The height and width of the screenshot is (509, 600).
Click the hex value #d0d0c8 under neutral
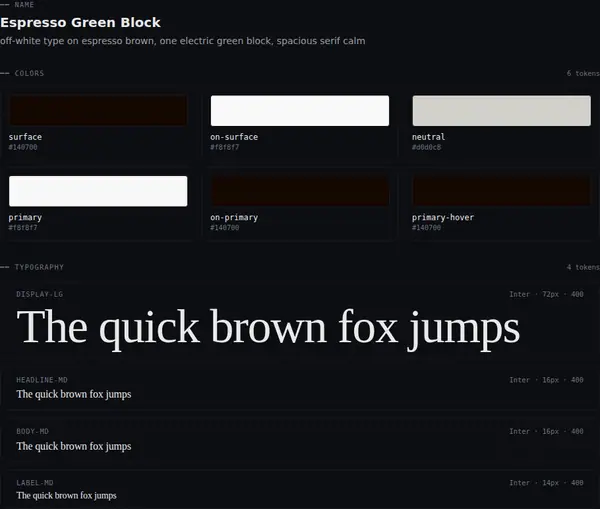pyautogui.click(x=426, y=147)
